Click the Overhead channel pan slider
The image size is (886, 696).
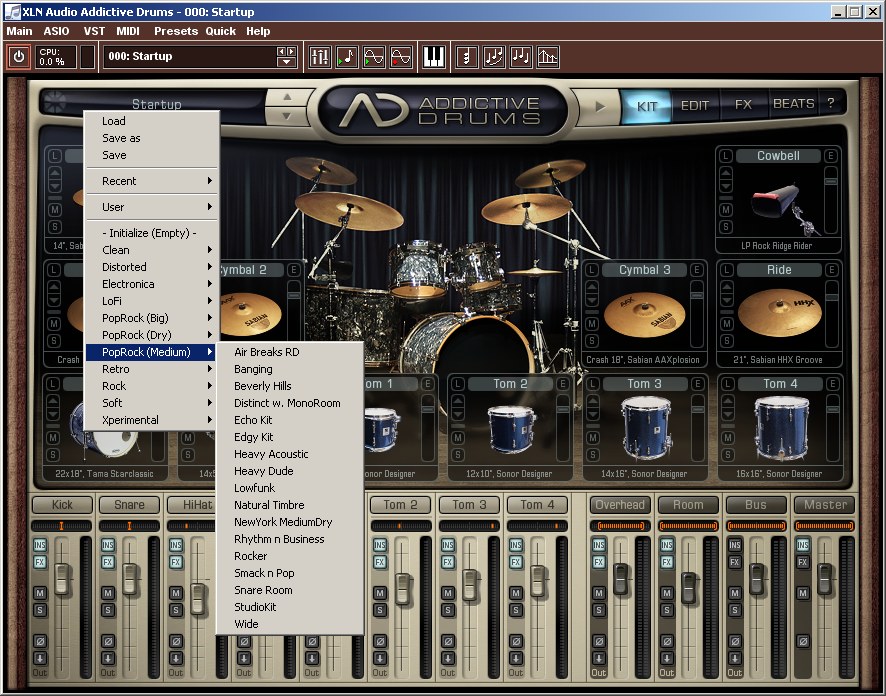click(x=620, y=526)
